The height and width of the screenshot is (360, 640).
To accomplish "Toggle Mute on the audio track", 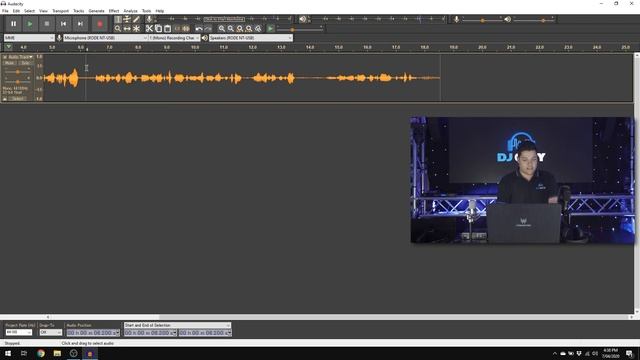I will (10, 63).
